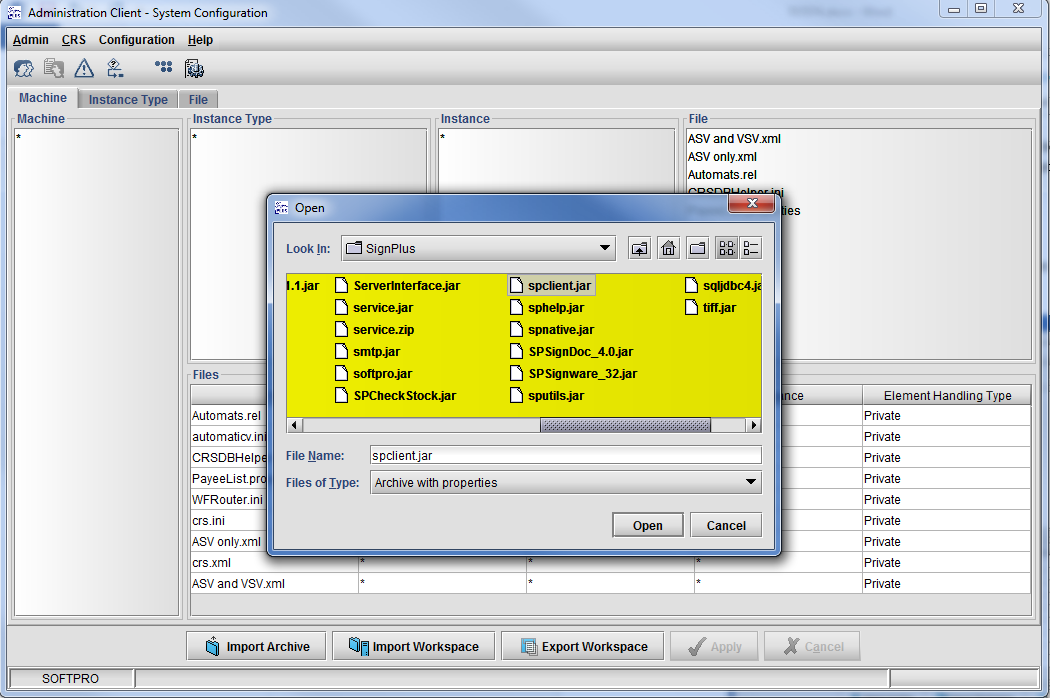Image resolution: width=1050 pixels, height=698 pixels.
Task: Click the question-mark flow toolbar icon
Action: tap(115, 68)
